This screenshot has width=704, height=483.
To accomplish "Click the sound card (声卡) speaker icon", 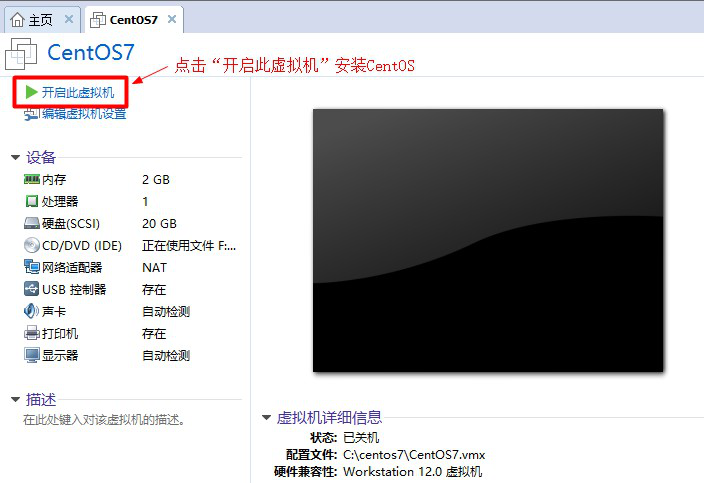I will [x=31, y=311].
